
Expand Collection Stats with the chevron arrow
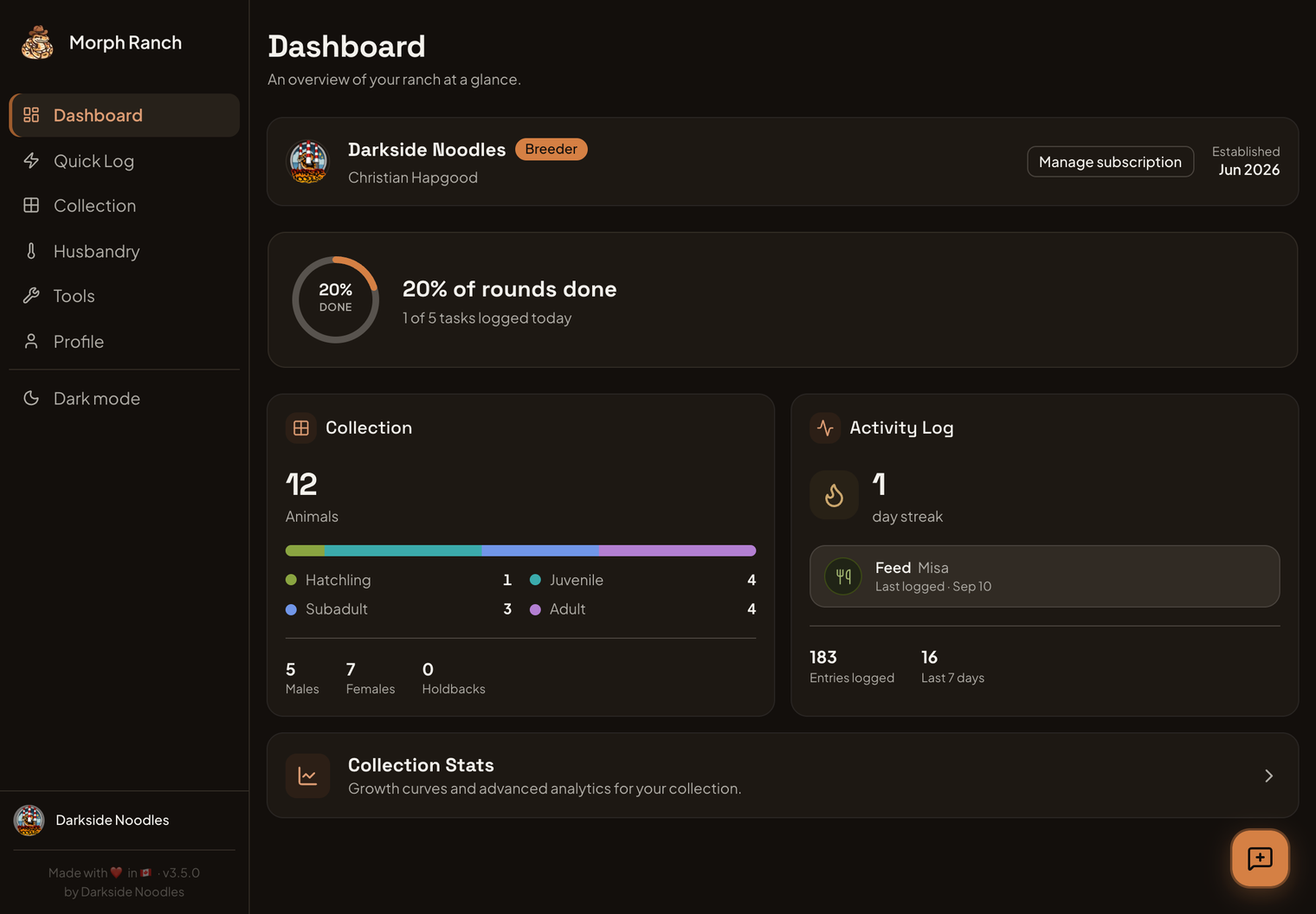pos(1268,776)
